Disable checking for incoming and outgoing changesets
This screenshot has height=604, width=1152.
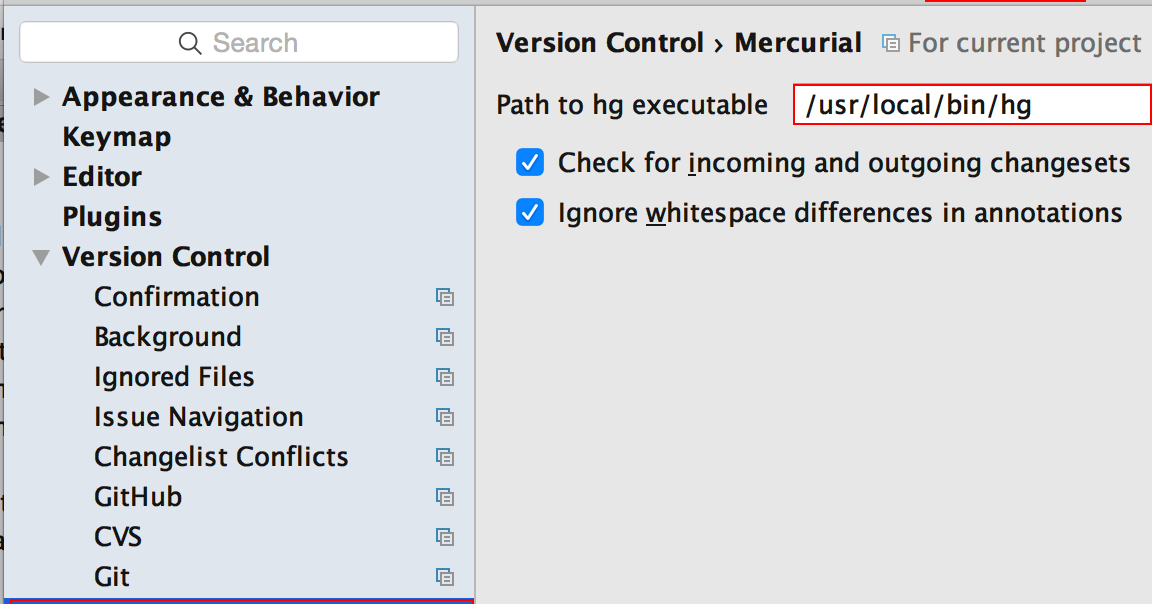(x=529, y=162)
